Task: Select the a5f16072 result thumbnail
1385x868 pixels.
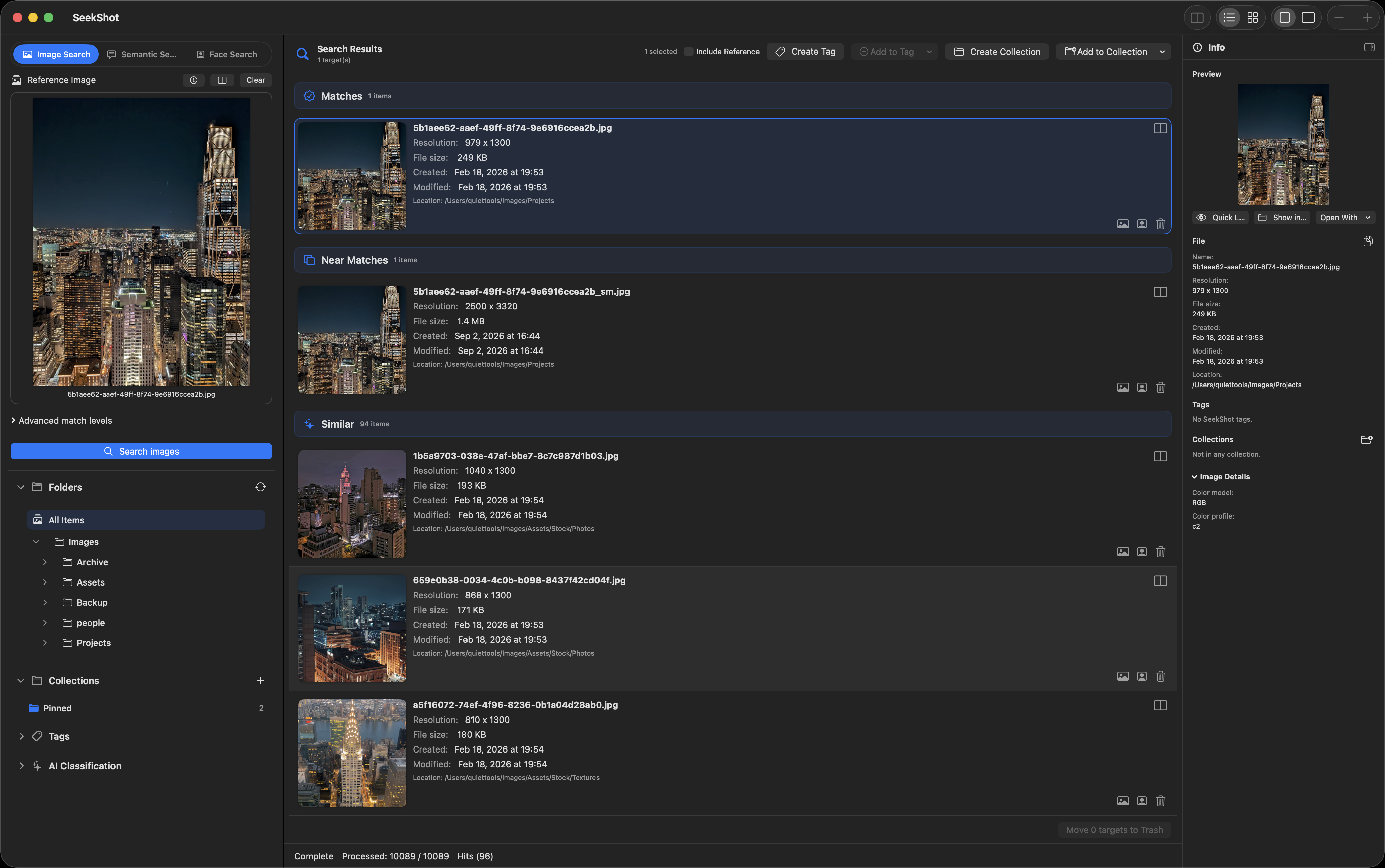Action: pyautogui.click(x=352, y=753)
